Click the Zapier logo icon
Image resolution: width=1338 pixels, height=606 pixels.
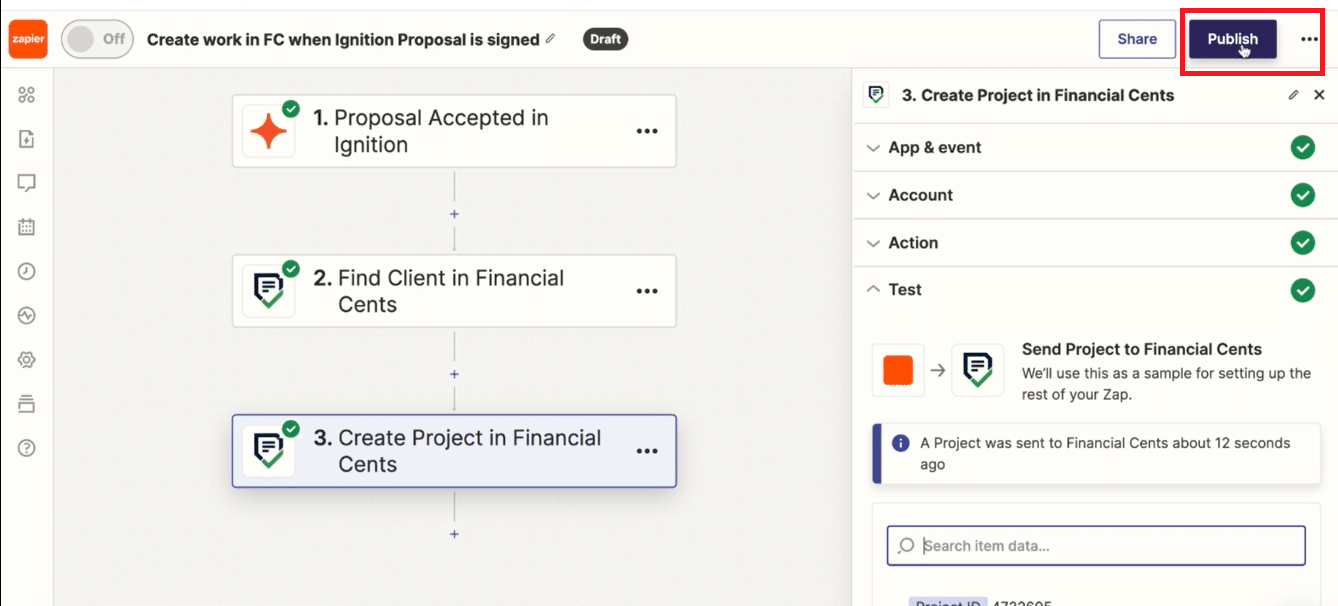[27, 39]
